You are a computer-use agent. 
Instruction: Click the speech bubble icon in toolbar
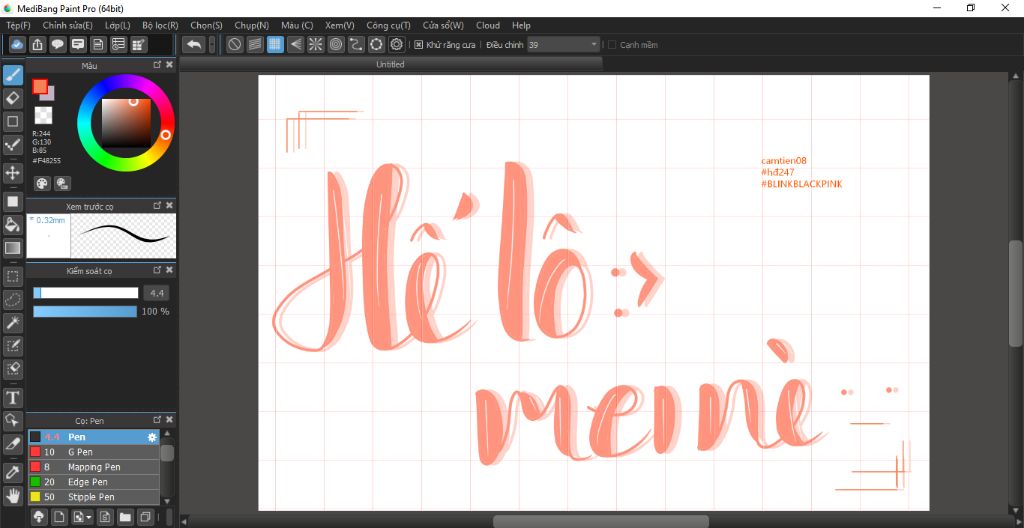[58, 44]
